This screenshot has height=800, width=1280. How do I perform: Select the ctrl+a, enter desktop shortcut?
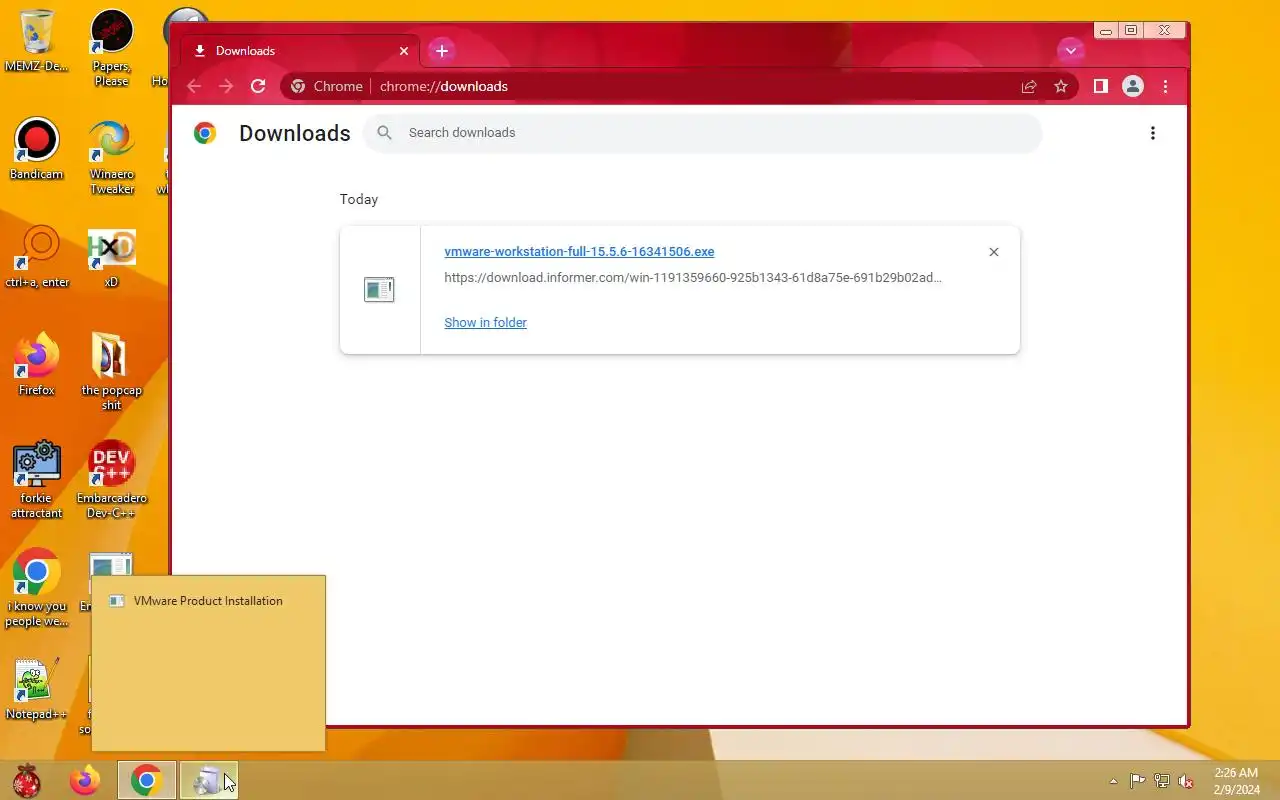tap(37, 257)
